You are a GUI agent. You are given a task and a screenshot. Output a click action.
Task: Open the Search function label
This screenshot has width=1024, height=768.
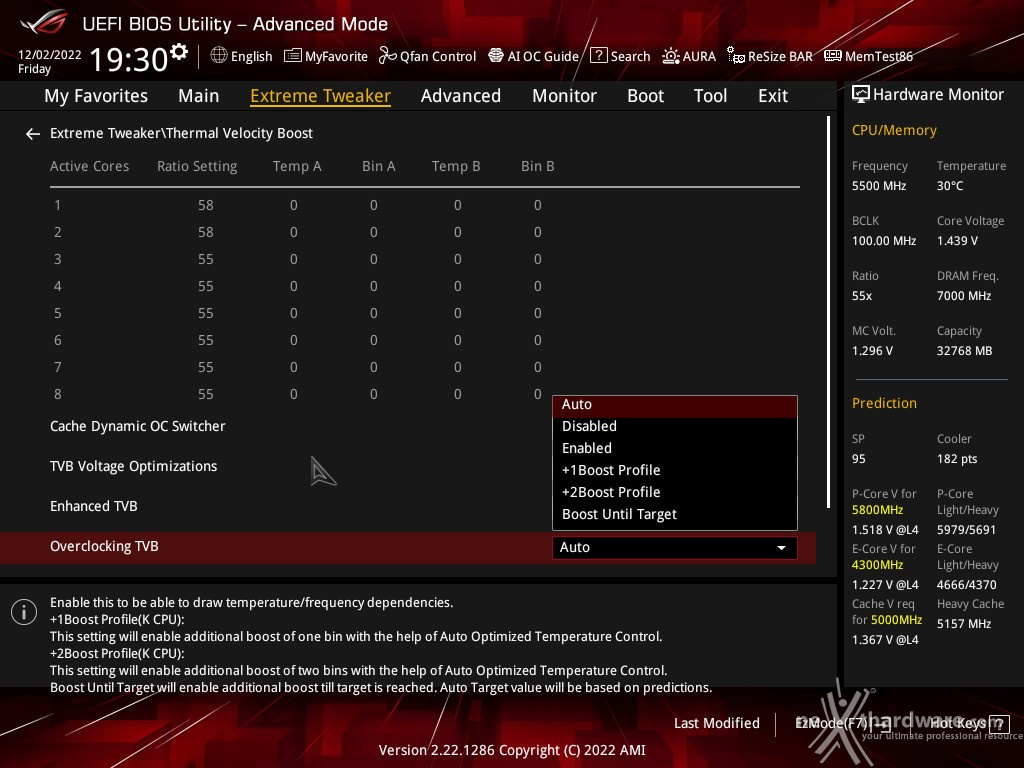pyautogui.click(x=630, y=56)
